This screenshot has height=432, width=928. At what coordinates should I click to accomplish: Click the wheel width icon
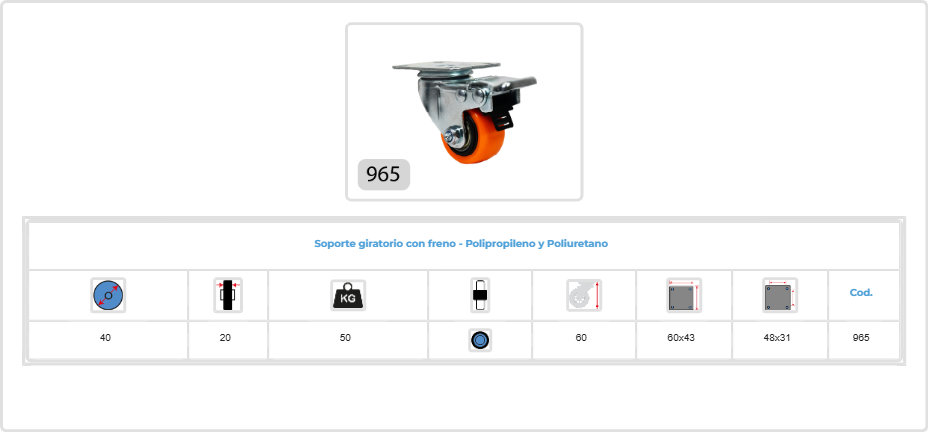[228, 295]
